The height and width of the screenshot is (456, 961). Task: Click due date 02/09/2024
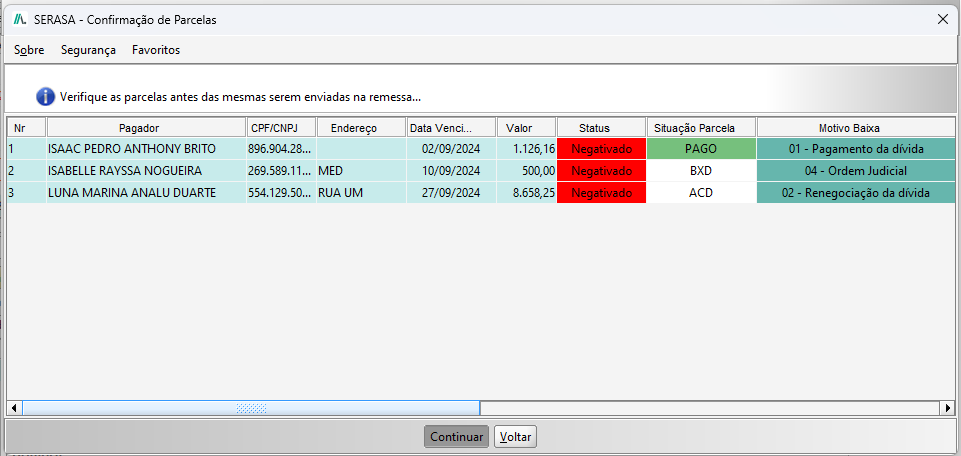451,149
